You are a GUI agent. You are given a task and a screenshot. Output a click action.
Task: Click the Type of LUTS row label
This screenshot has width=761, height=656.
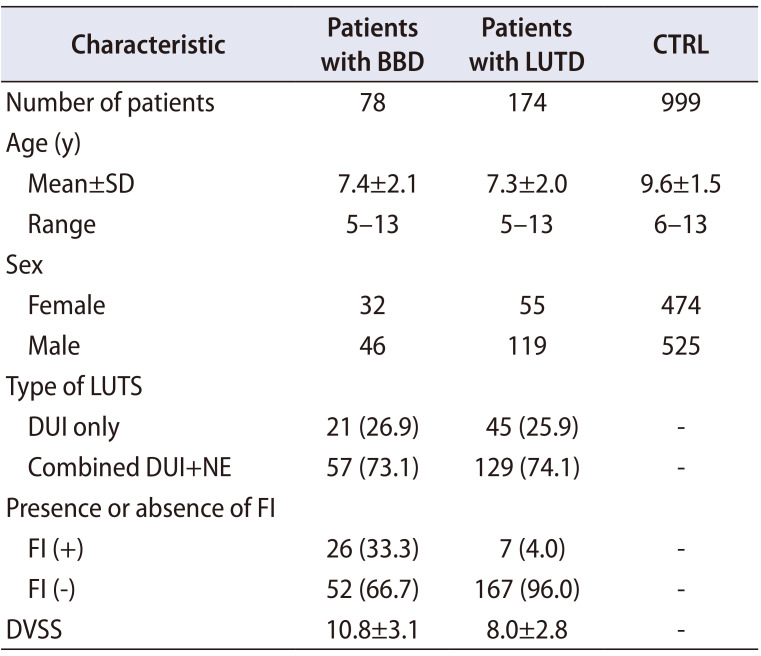(75, 387)
